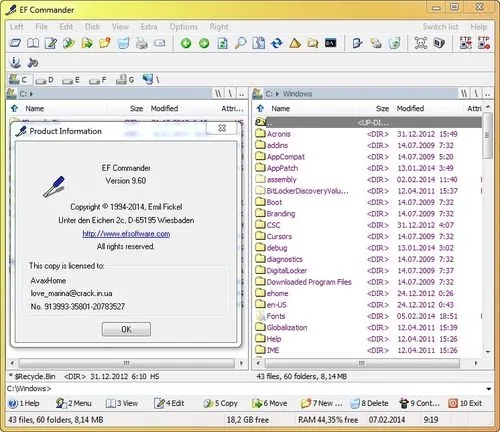Click the toolbar Delete (recycle bin) icon
The width and height of the screenshot is (500, 432).
coord(123,43)
